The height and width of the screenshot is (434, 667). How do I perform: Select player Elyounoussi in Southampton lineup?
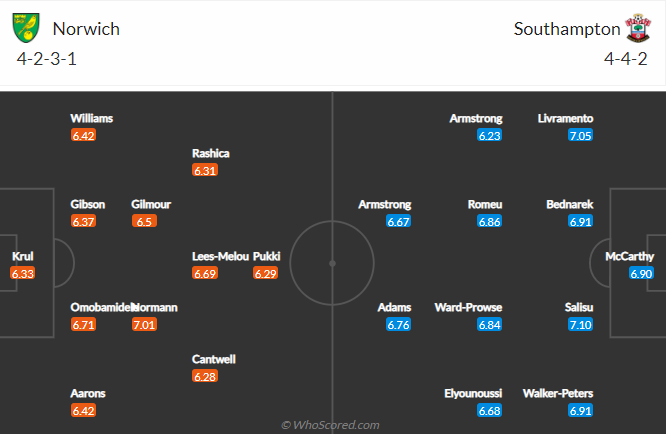(473, 393)
